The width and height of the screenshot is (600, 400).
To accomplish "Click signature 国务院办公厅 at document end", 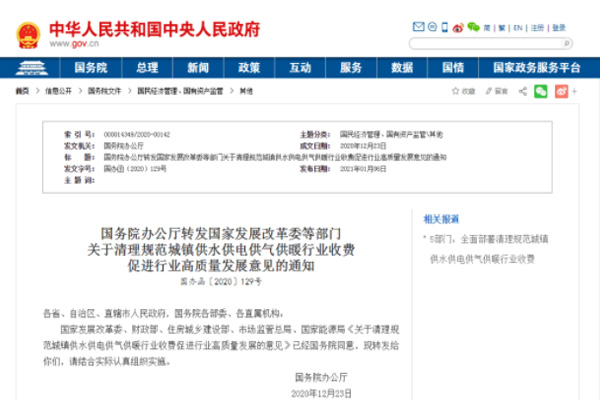I will pos(321,377).
